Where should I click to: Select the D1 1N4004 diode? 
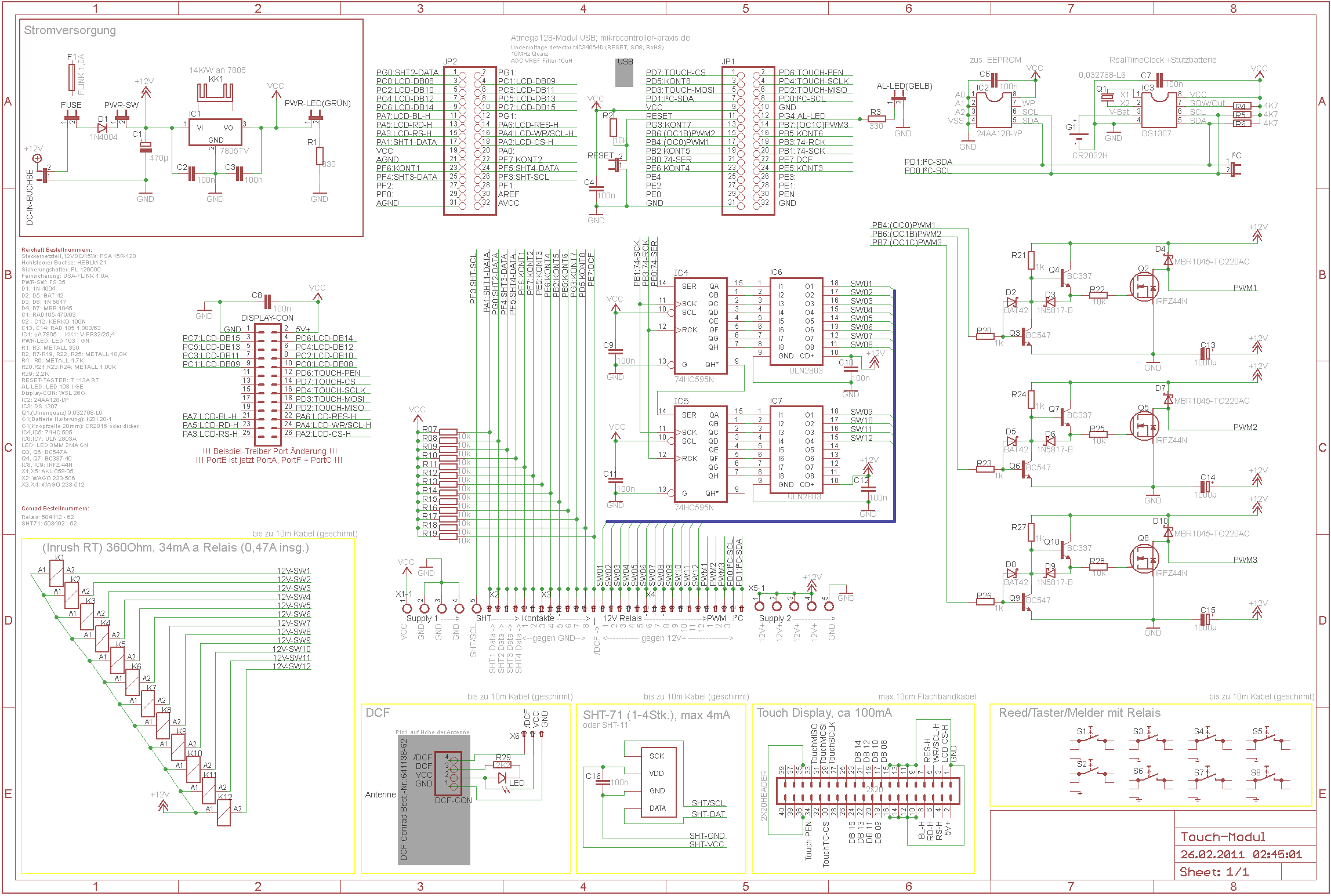click(x=103, y=128)
